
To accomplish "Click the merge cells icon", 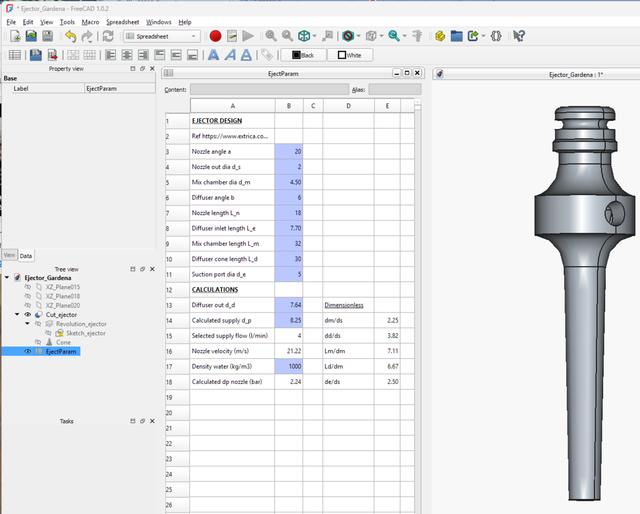I will [73, 55].
